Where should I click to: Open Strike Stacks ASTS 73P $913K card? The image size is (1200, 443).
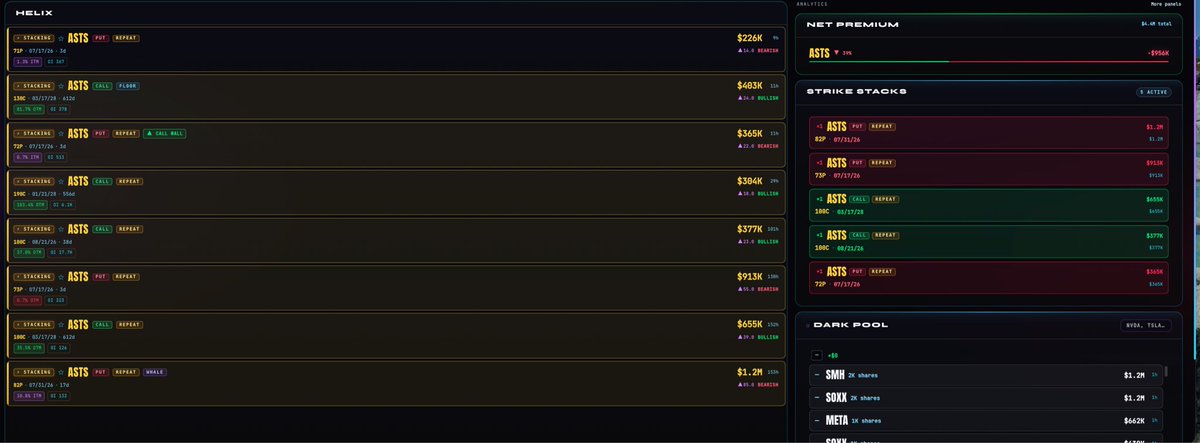pos(989,169)
